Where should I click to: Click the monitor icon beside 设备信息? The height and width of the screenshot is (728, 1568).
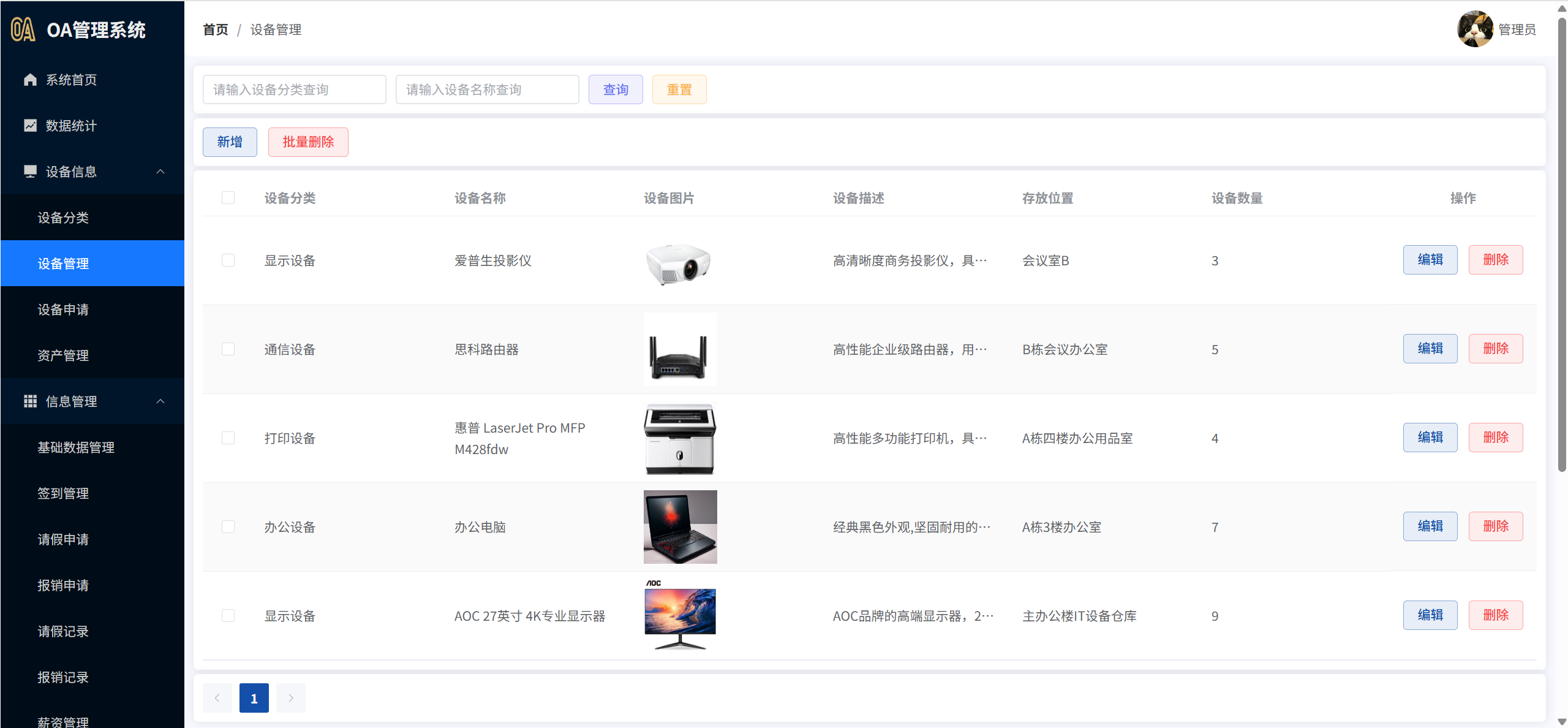pyautogui.click(x=30, y=172)
